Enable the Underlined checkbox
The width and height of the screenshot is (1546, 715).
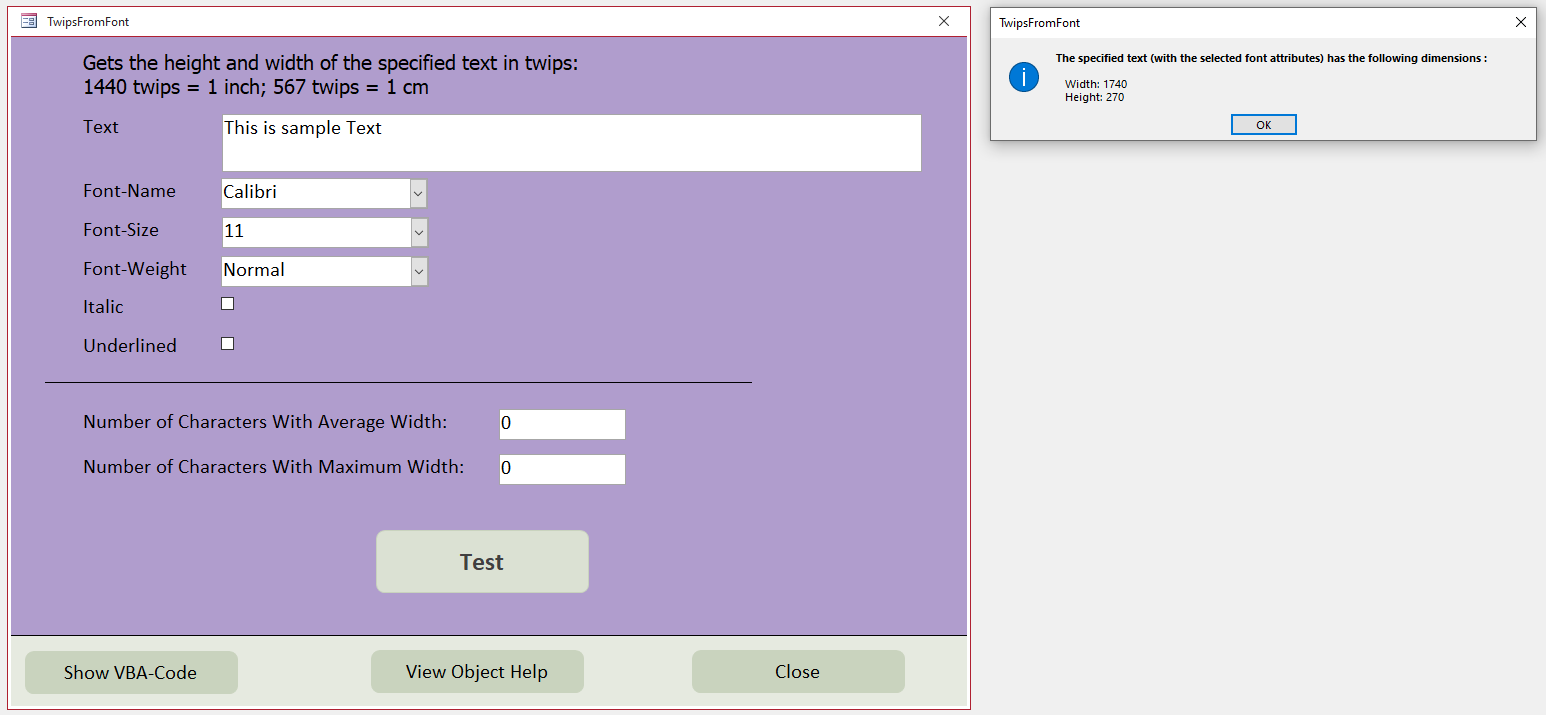[x=228, y=344]
